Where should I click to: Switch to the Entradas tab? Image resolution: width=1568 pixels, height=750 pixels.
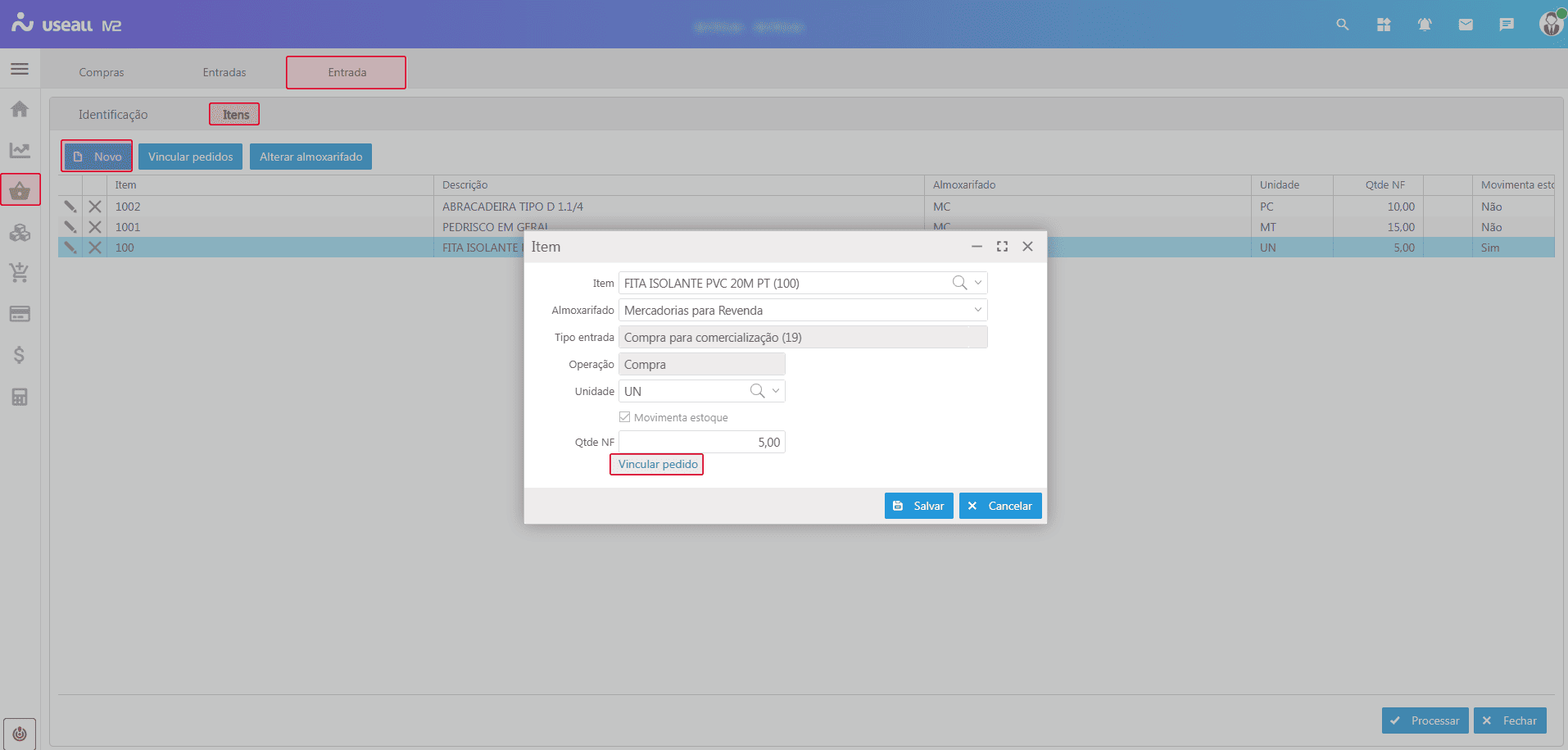pyautogui.click(x=224, y=72)
